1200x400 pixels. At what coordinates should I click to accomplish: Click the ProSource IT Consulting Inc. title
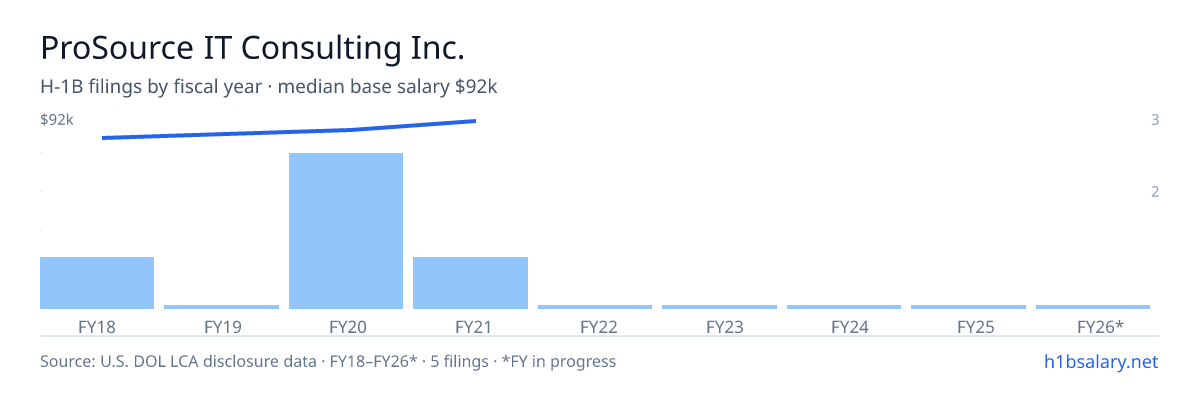(x=252, y=47)
